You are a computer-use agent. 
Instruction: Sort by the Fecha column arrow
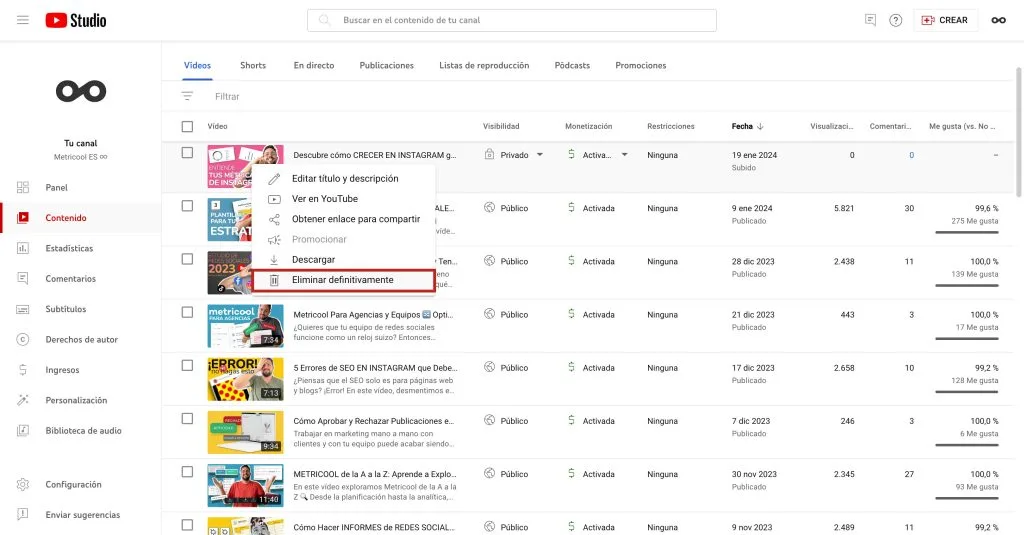coord(760,126)
